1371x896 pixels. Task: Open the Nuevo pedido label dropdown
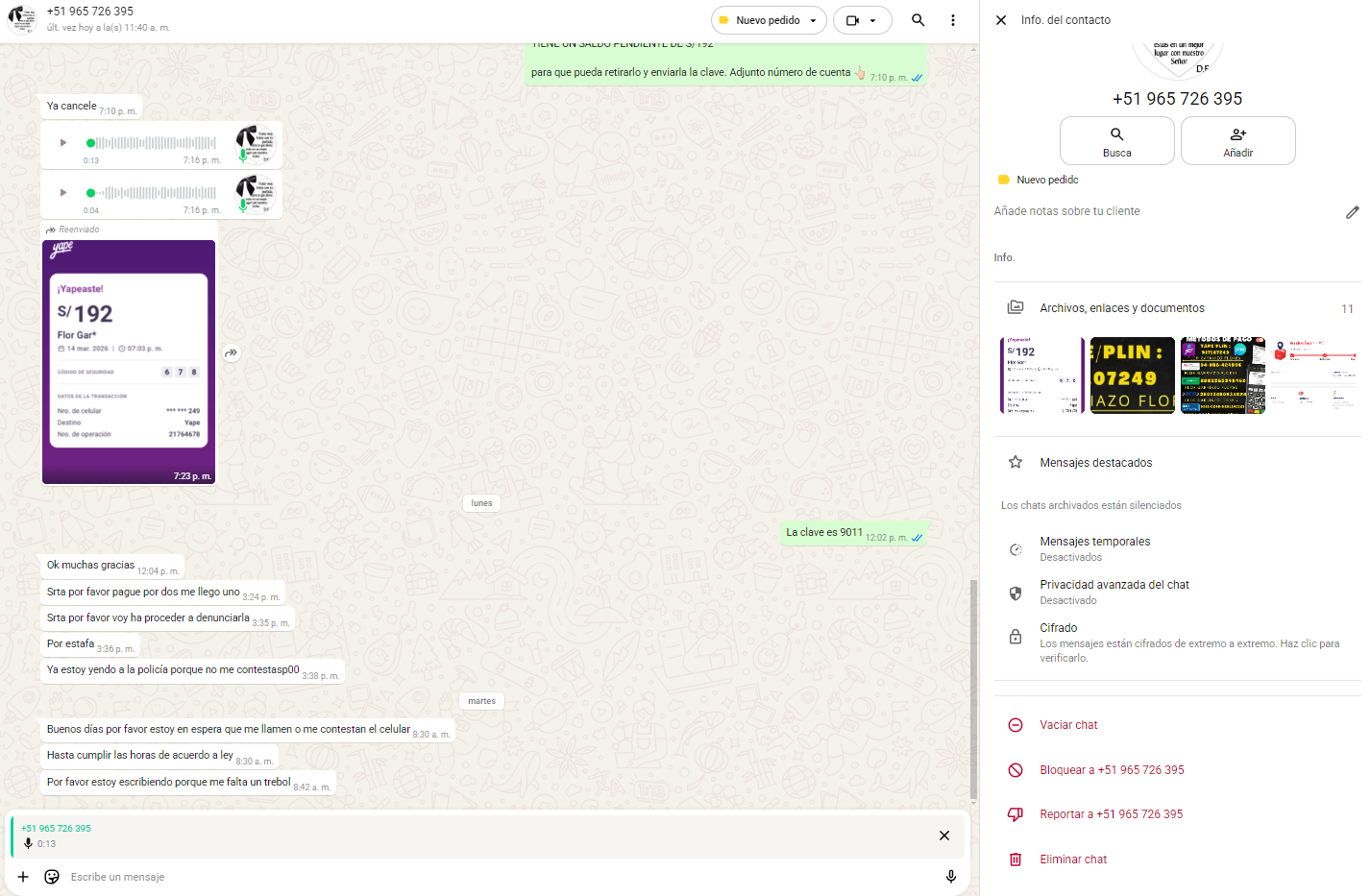[769, 20]
